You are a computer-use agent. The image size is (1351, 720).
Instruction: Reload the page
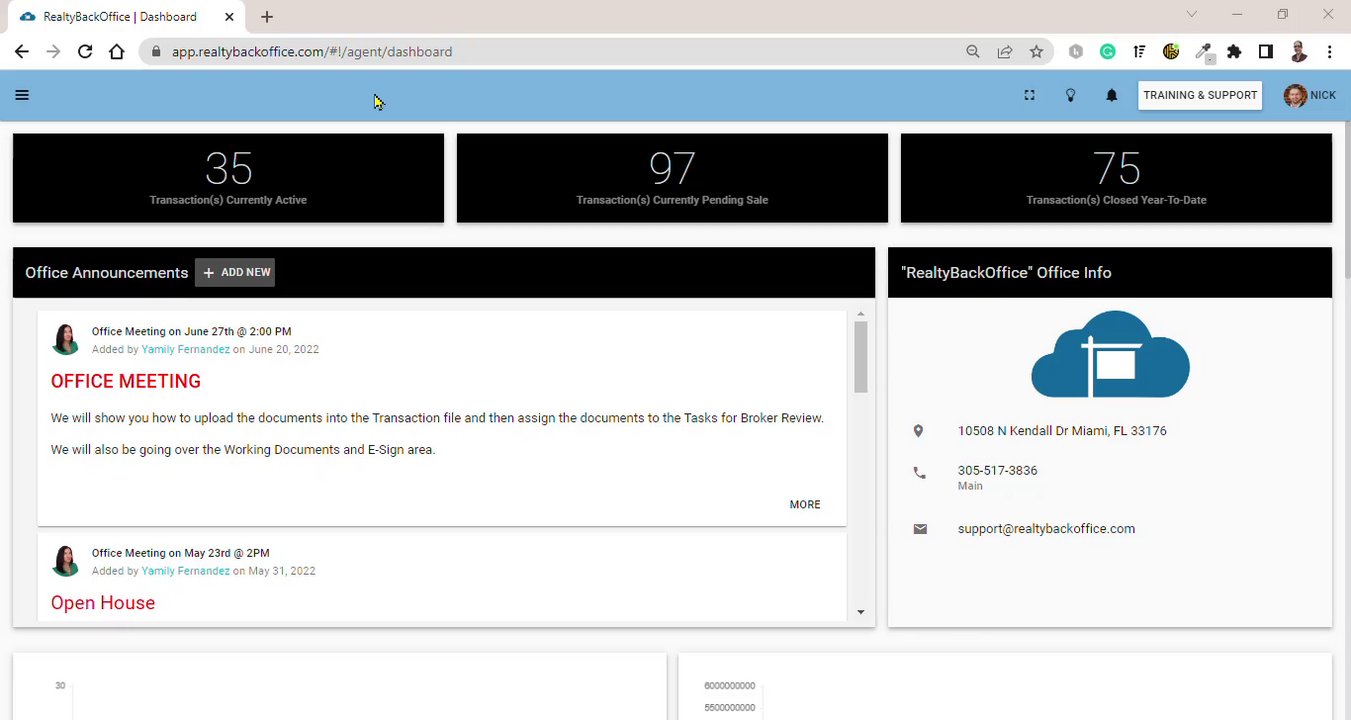coord(85,51)
